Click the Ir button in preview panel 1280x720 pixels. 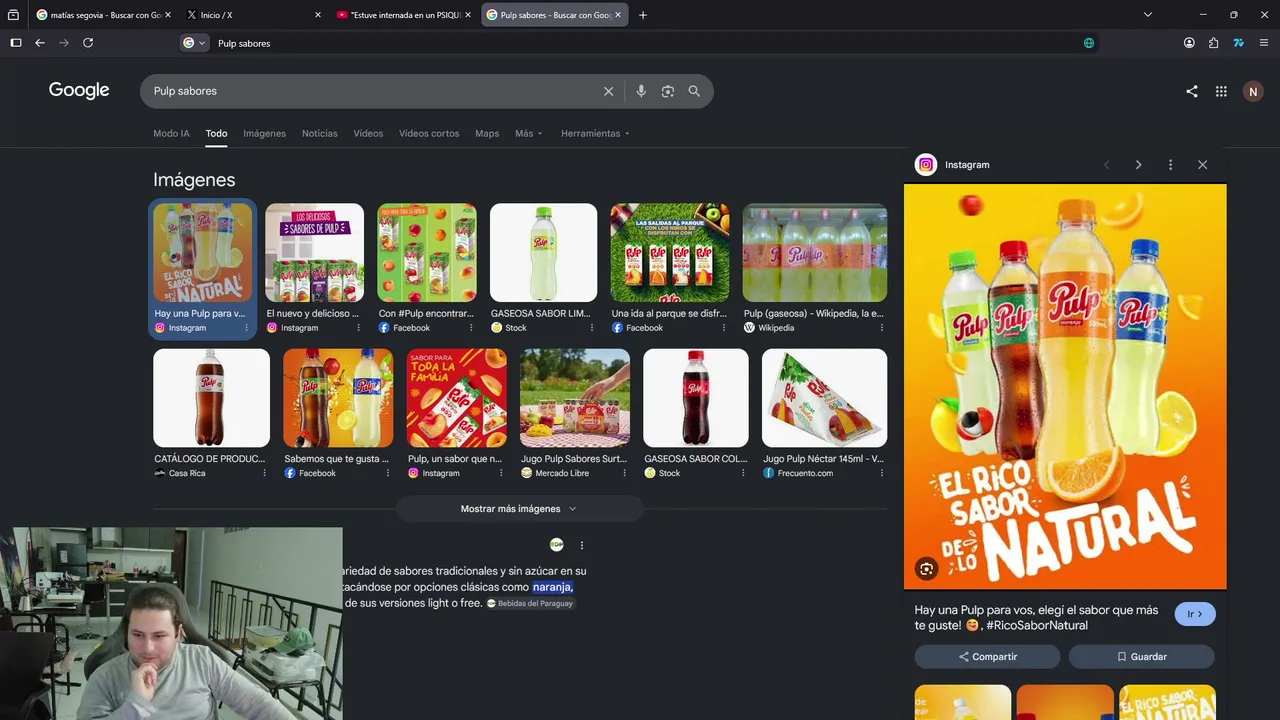click(x=1195, y=614)
